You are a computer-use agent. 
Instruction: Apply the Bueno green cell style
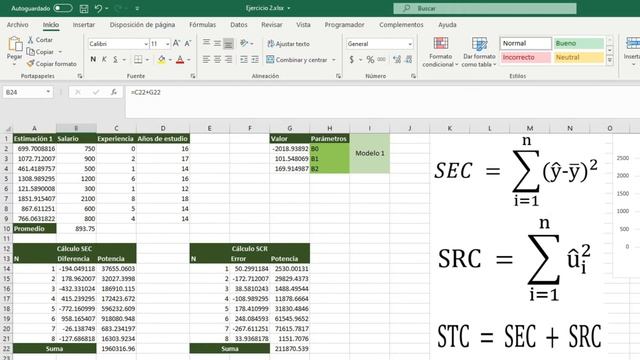point(579,43)
